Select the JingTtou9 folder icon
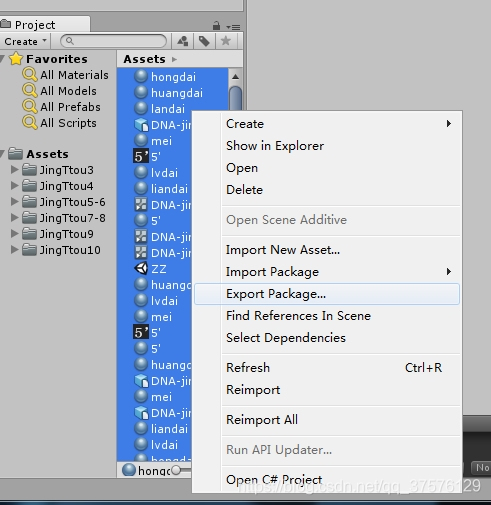Image resolution: width=491 pixels, height=505 pixels. pyautogui.click(x=29, y=234)
